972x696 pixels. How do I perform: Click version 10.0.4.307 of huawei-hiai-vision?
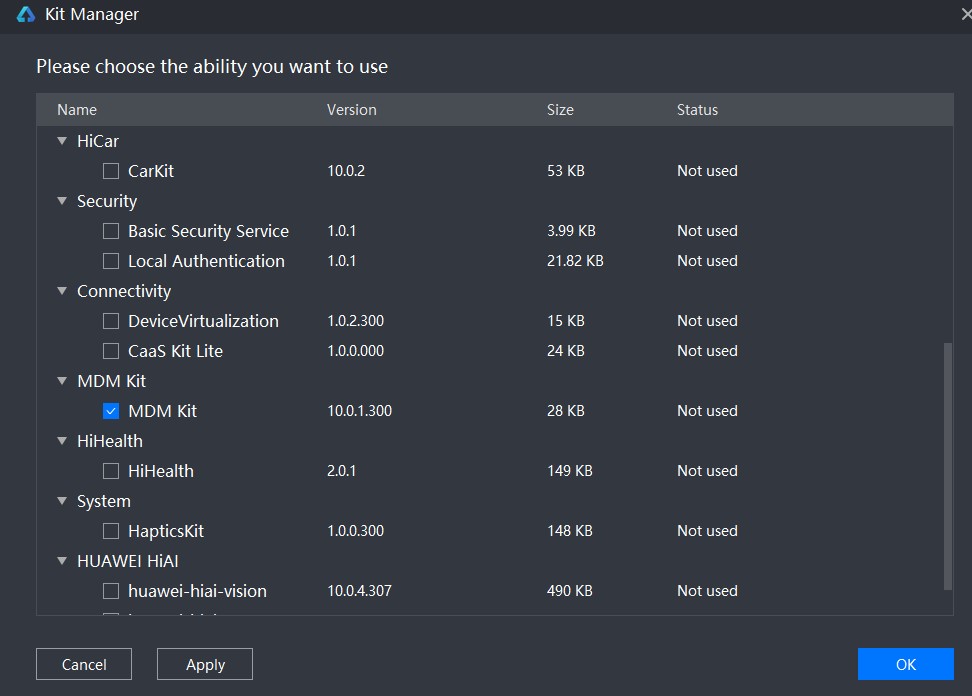[360, 591]
